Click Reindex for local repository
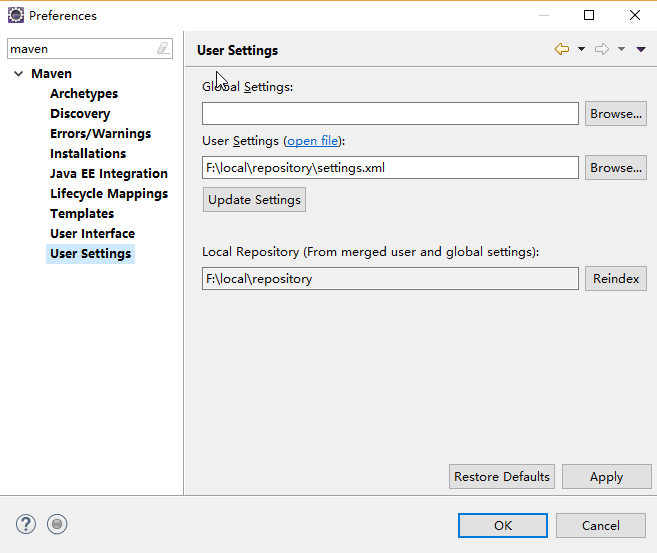The image size is (657, 553). click(x=615, y=279)
